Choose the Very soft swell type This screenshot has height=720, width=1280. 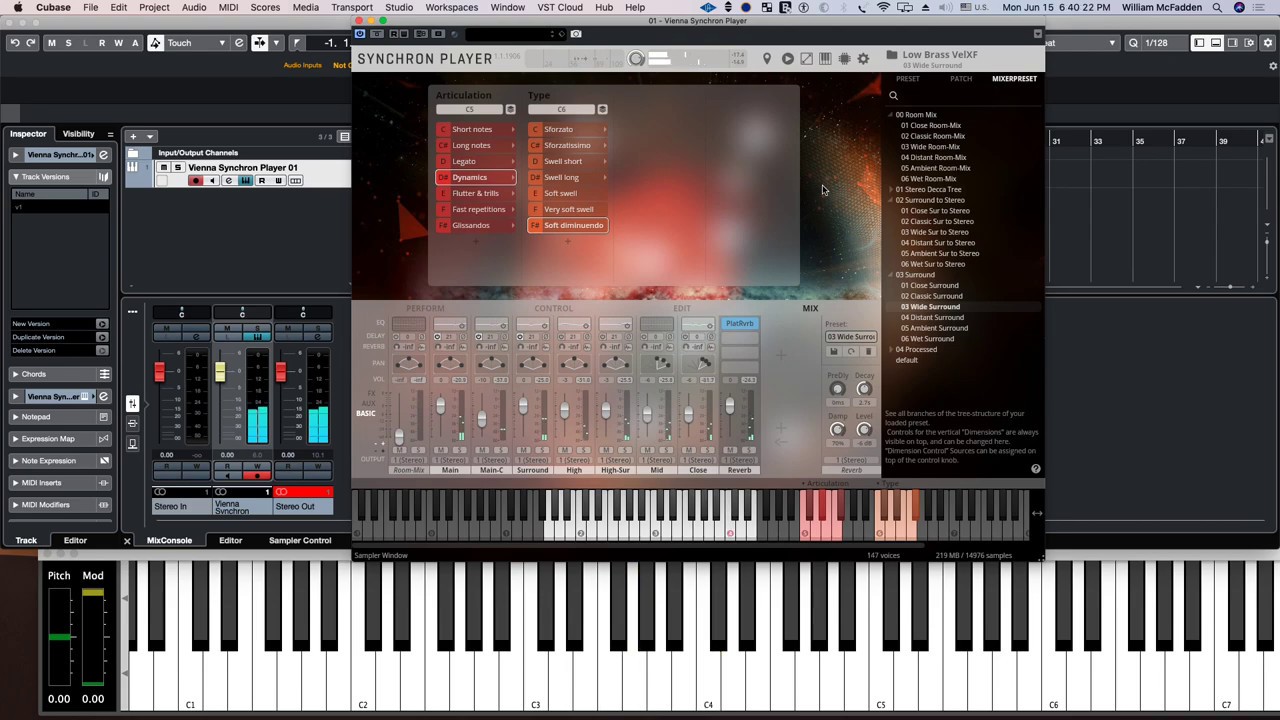[x=568, y=209]
